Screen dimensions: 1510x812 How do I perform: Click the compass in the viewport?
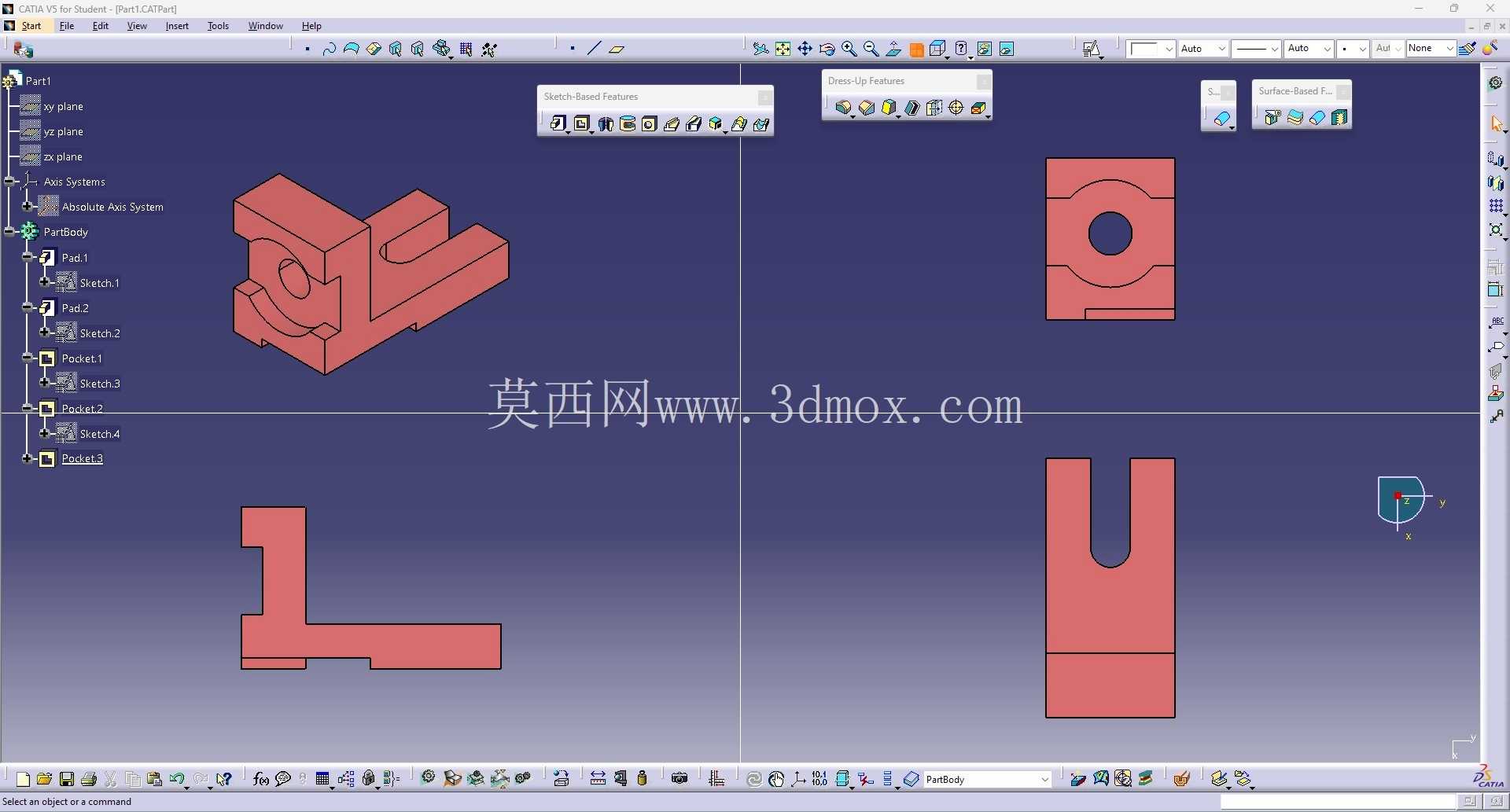1401,500
